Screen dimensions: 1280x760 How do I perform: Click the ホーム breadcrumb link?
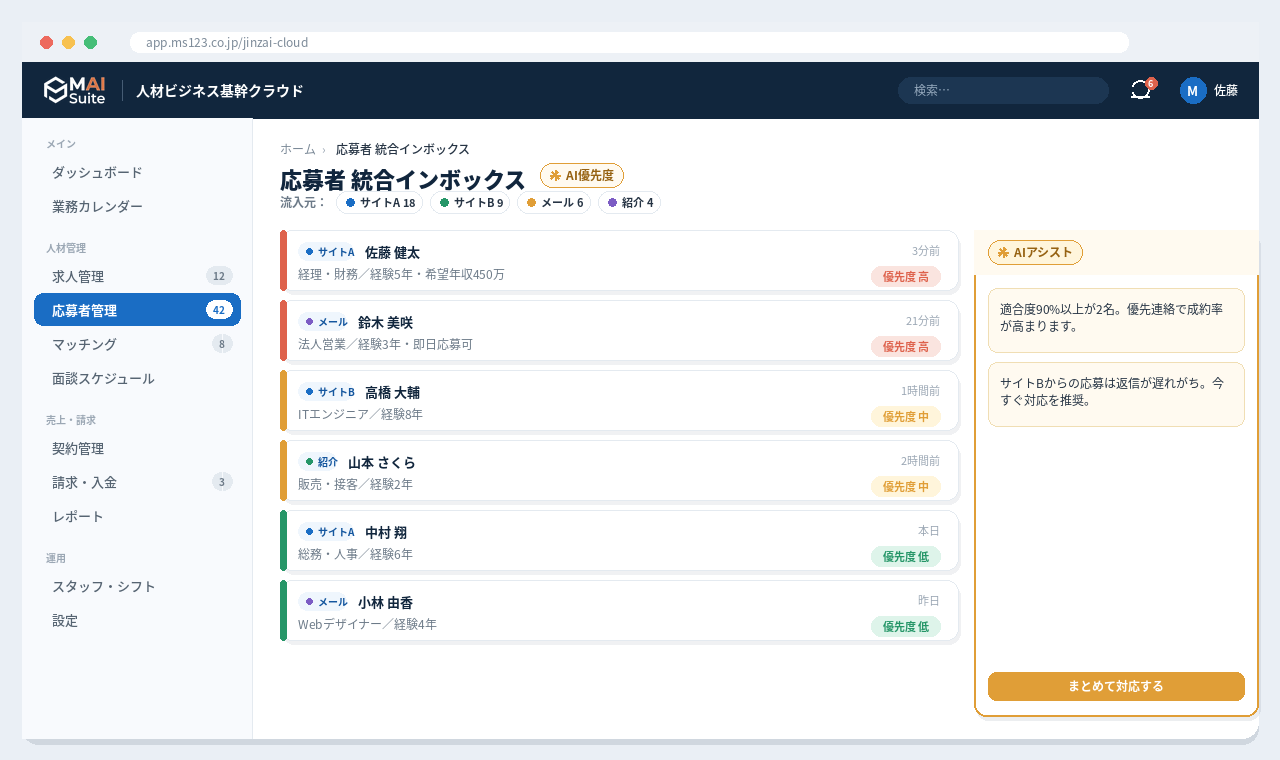coord(298,149)
